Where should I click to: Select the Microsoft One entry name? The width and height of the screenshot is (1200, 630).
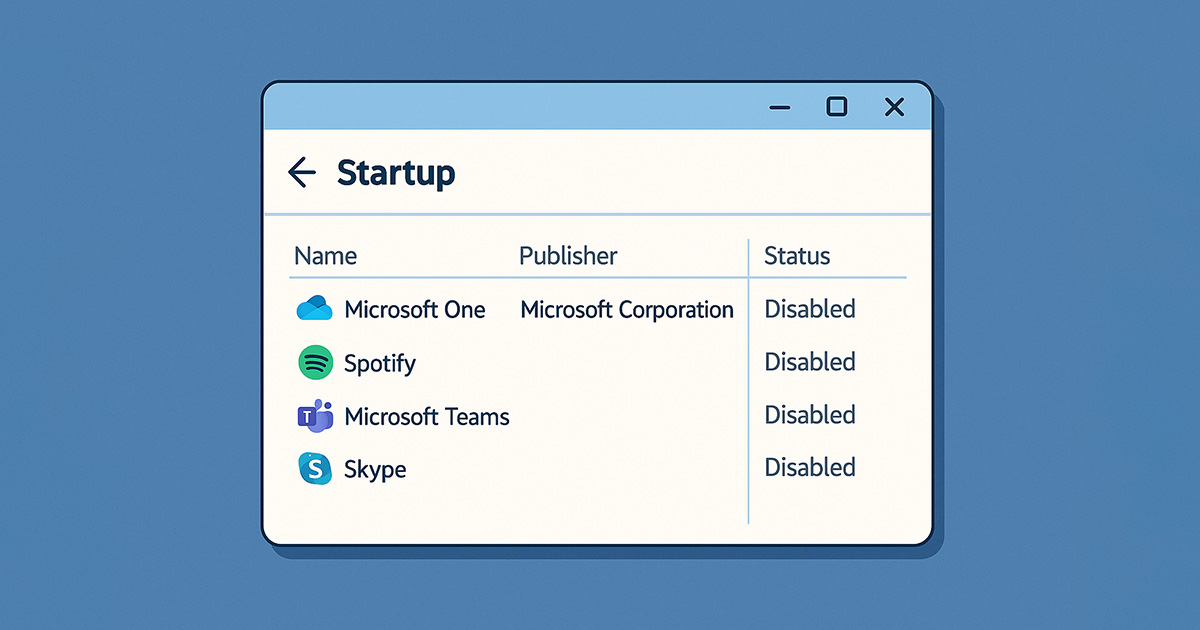pyautogui.click(x=415, y=310)
